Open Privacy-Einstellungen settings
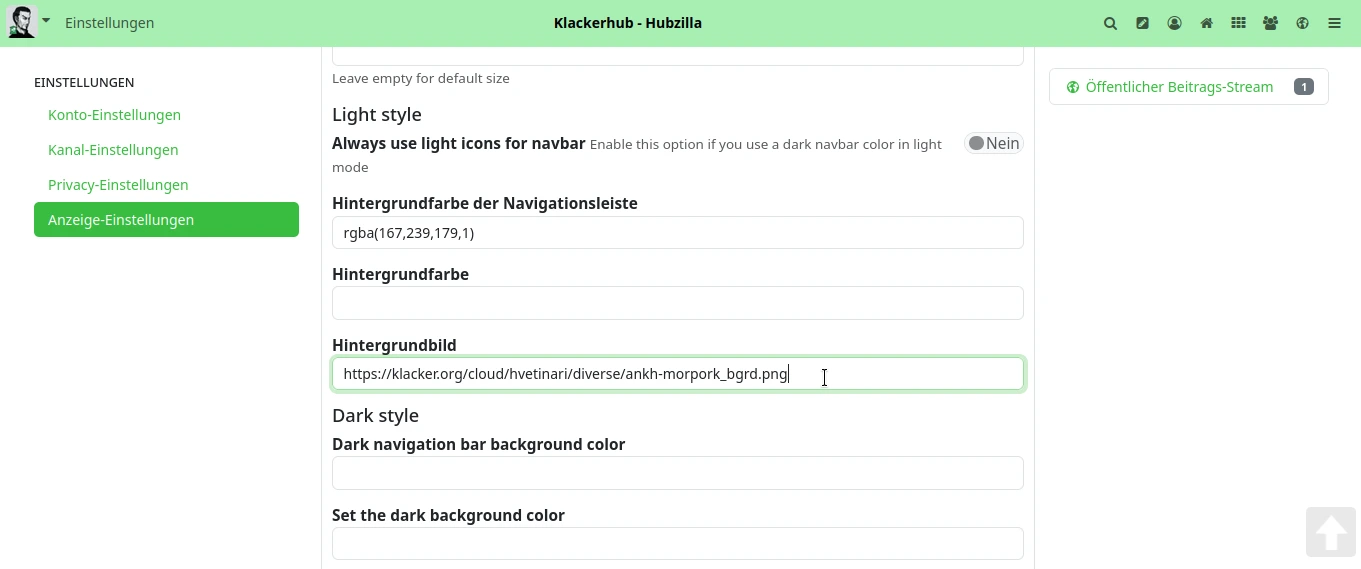Viewport: 1361px width, 569px height. tap(118, 185)
